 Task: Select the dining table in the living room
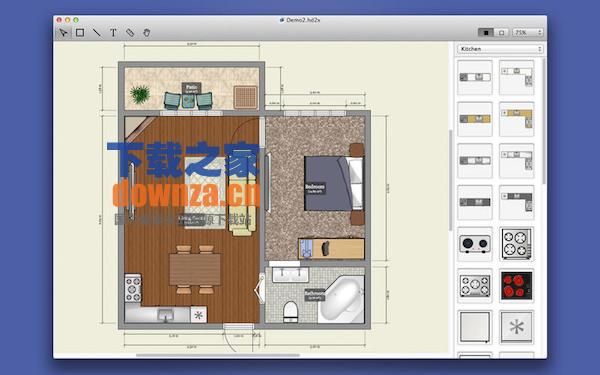pos(195,269)
